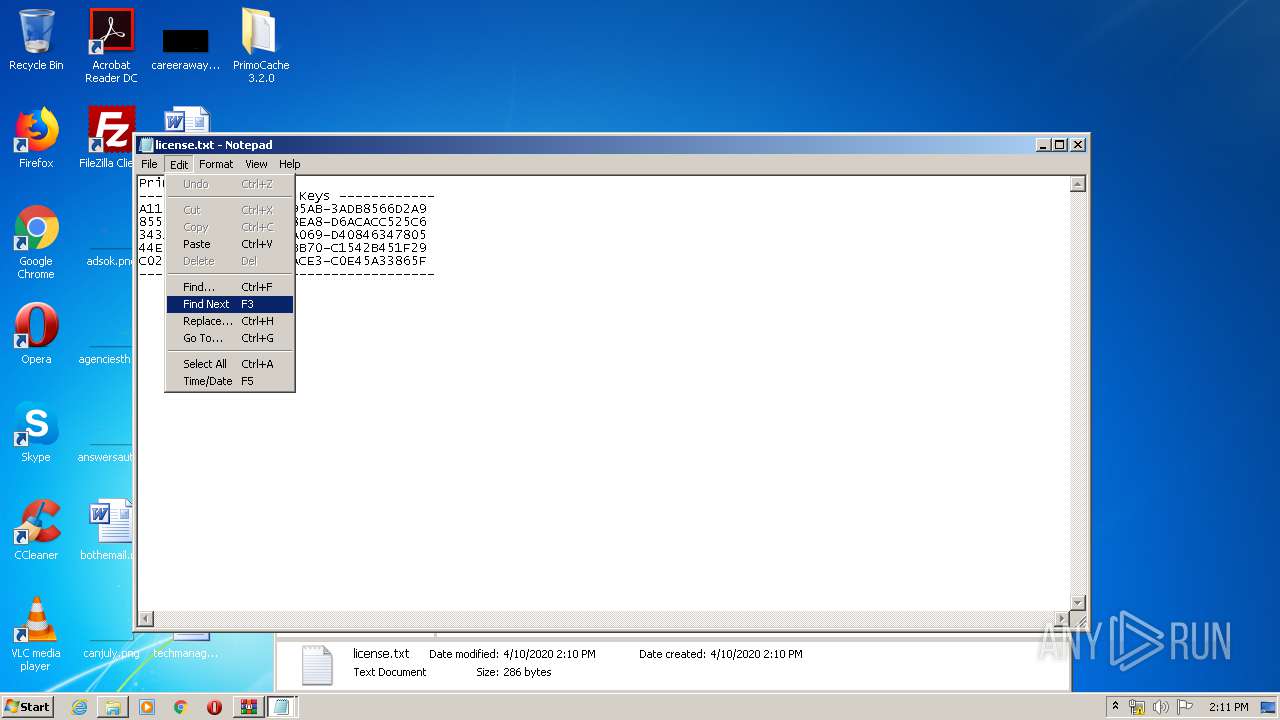Launch the Firefox desktop shortcut
1280x720 pixels.
[36, 138]
